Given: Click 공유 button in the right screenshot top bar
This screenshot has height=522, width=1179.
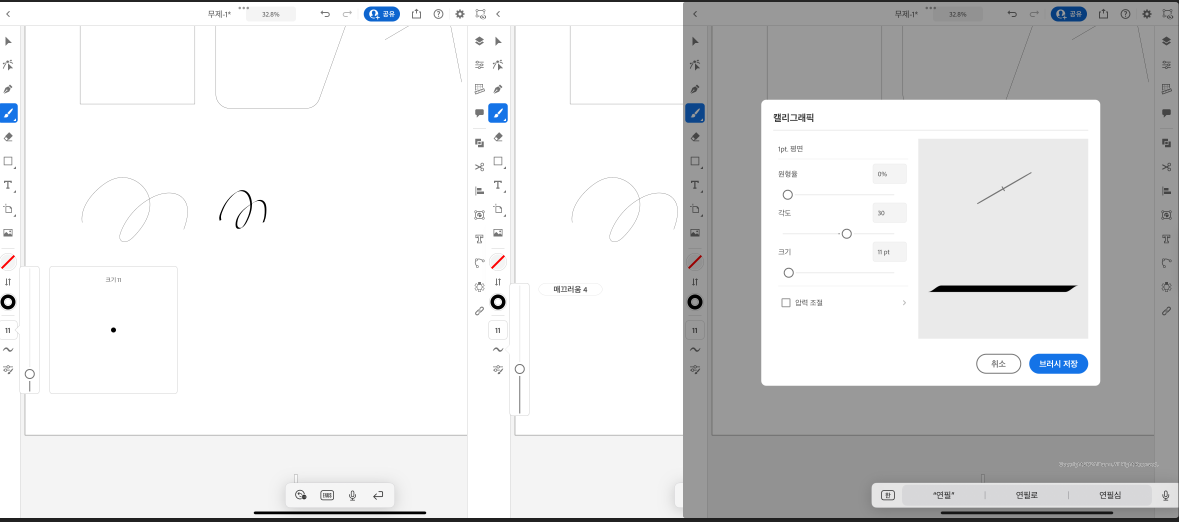Looking at the screenshot, I should click(x=1068, y=14).
